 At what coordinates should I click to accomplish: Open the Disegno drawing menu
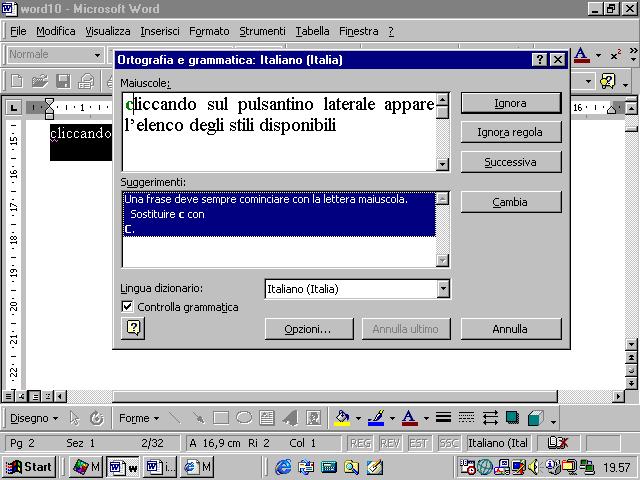coord(34,418)
